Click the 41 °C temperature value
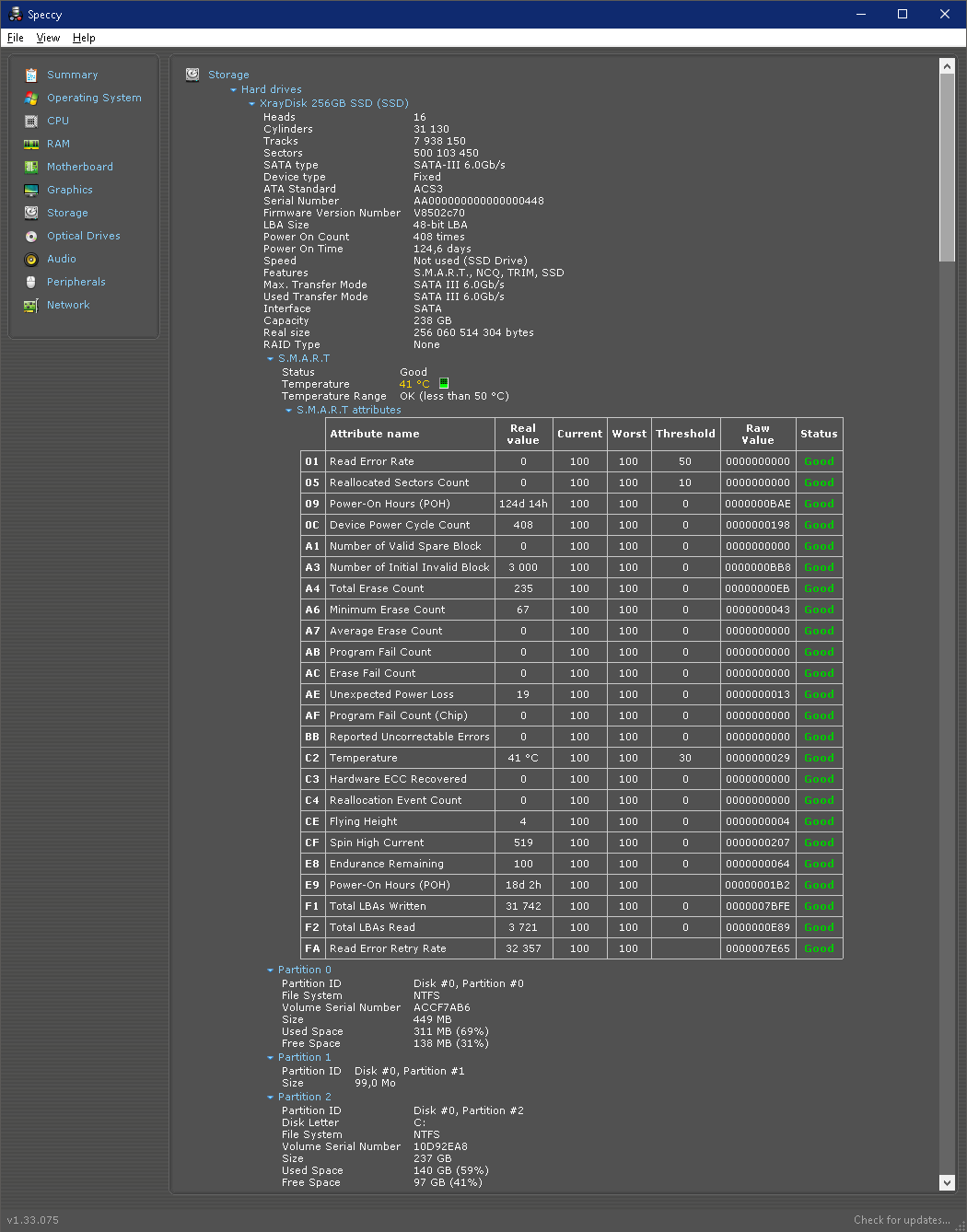This screenshot has height=1232, width=967. pyautogui.click(x=414, y=384)
